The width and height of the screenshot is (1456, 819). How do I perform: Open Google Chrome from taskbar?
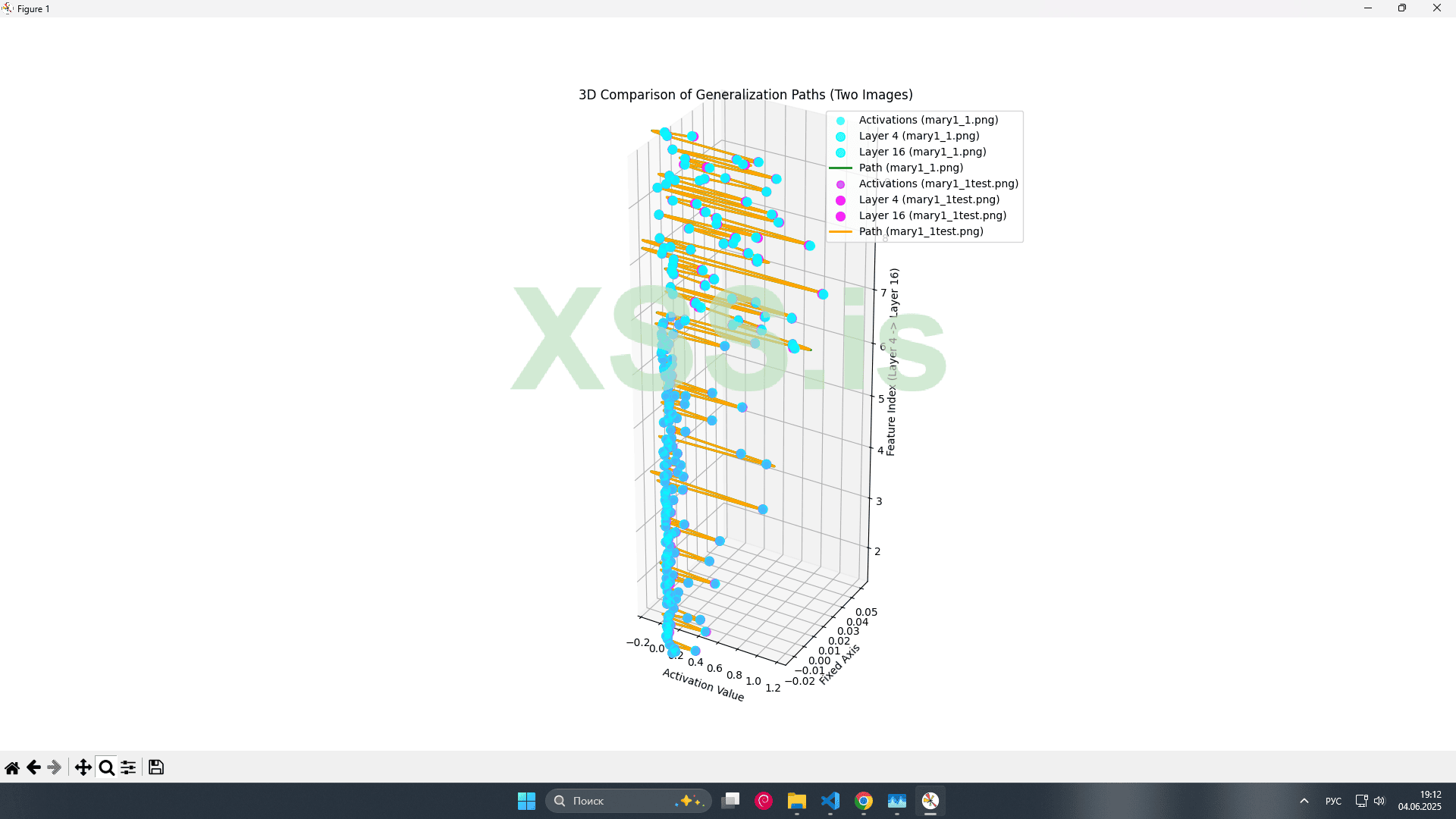pyautogui.click(x=864, y=801)
